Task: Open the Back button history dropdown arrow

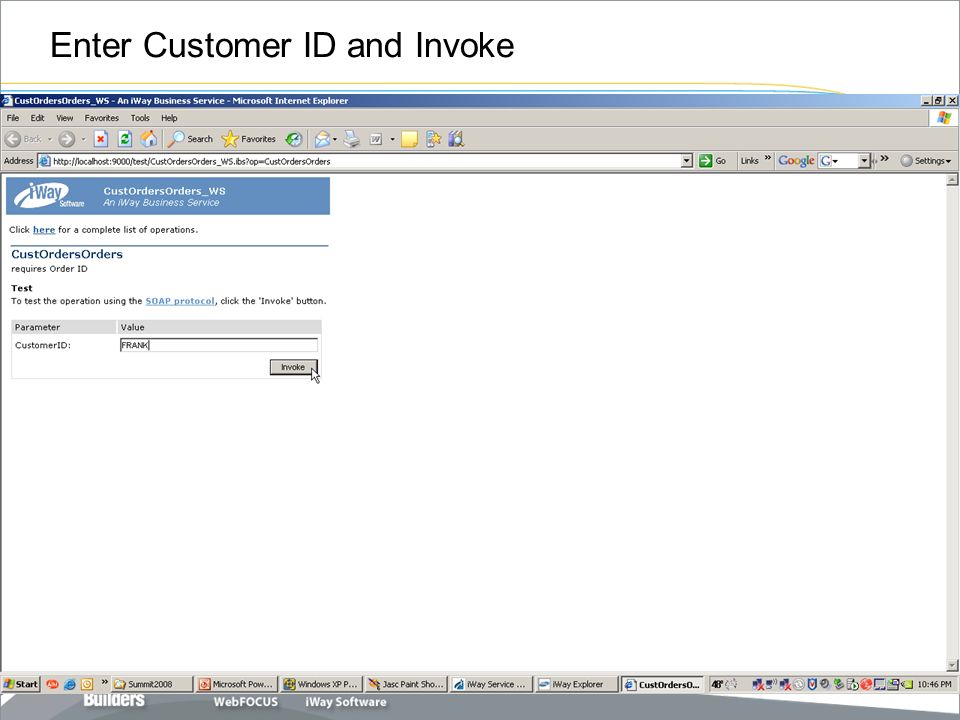Action: (50, 139)
